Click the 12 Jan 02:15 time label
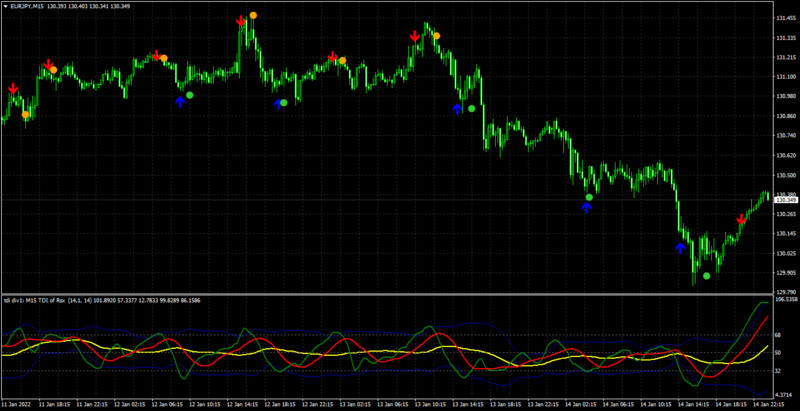Viewport: 800px width, 411px height. [x=130, y=402]
